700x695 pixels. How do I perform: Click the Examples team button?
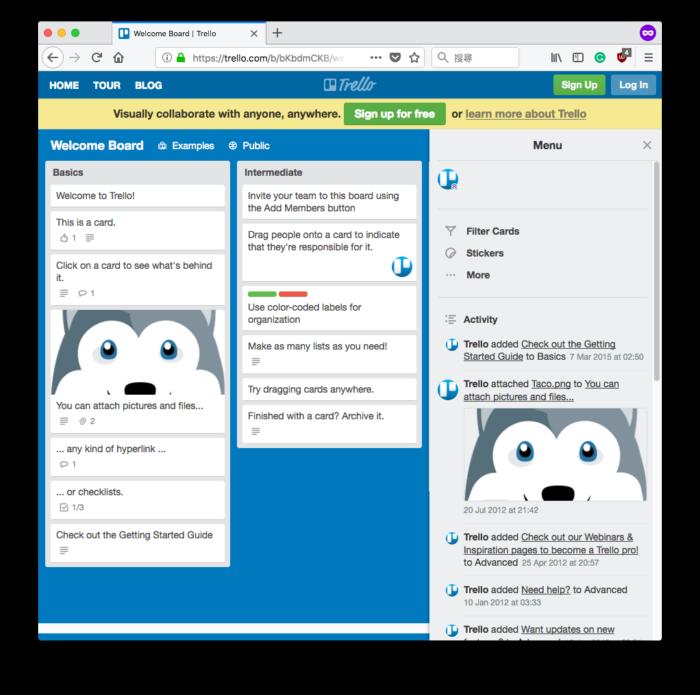(x=186, y=146)
